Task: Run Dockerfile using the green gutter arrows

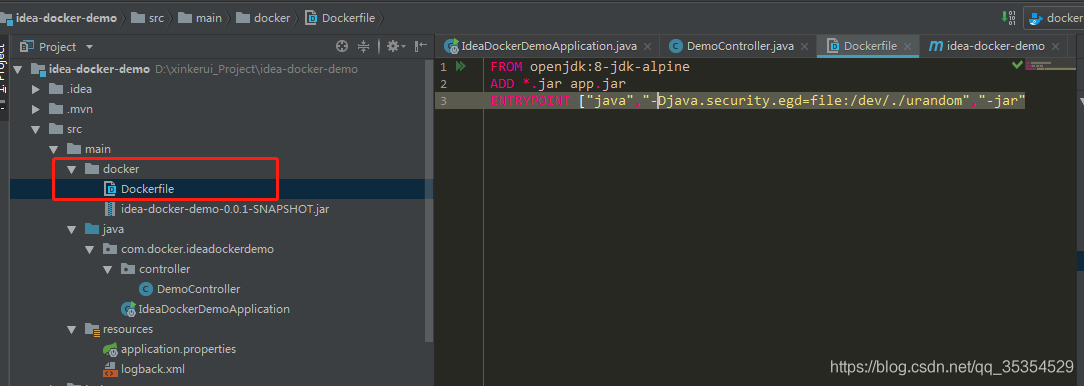Action: (461, 66)
